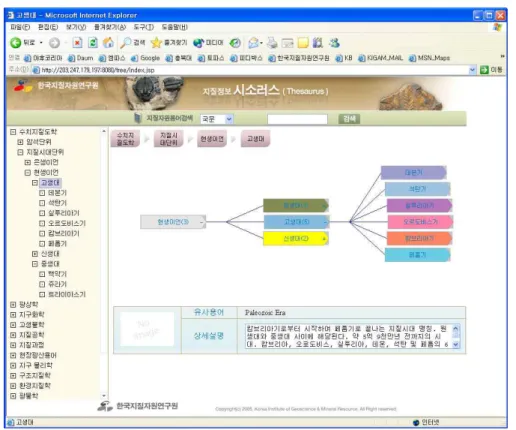516x430 pixels.
Task: Click the yellow Discuss note icon
Action: [303, 43]
